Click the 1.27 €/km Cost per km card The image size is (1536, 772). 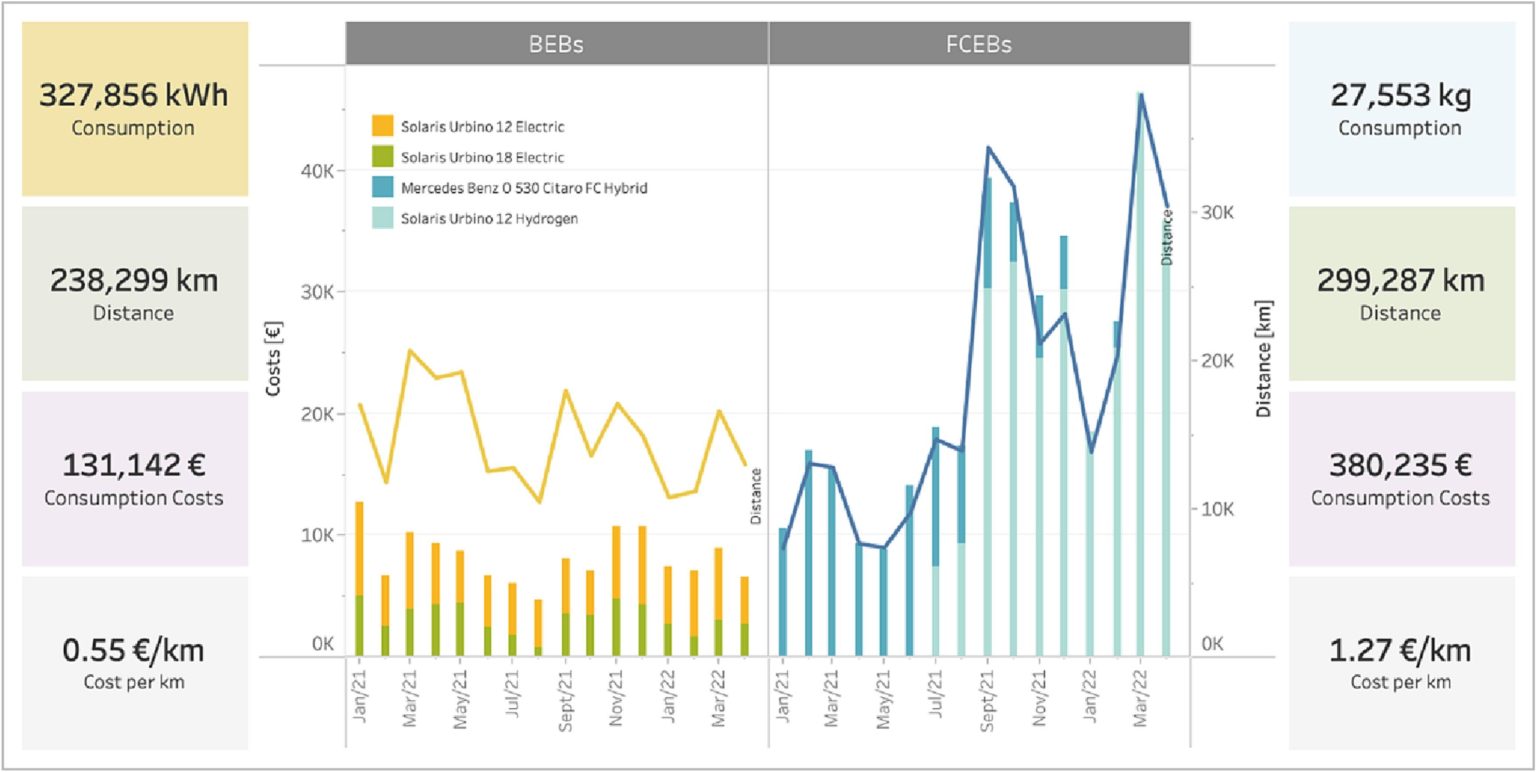pyautogui.click(x=1401, y=663)
